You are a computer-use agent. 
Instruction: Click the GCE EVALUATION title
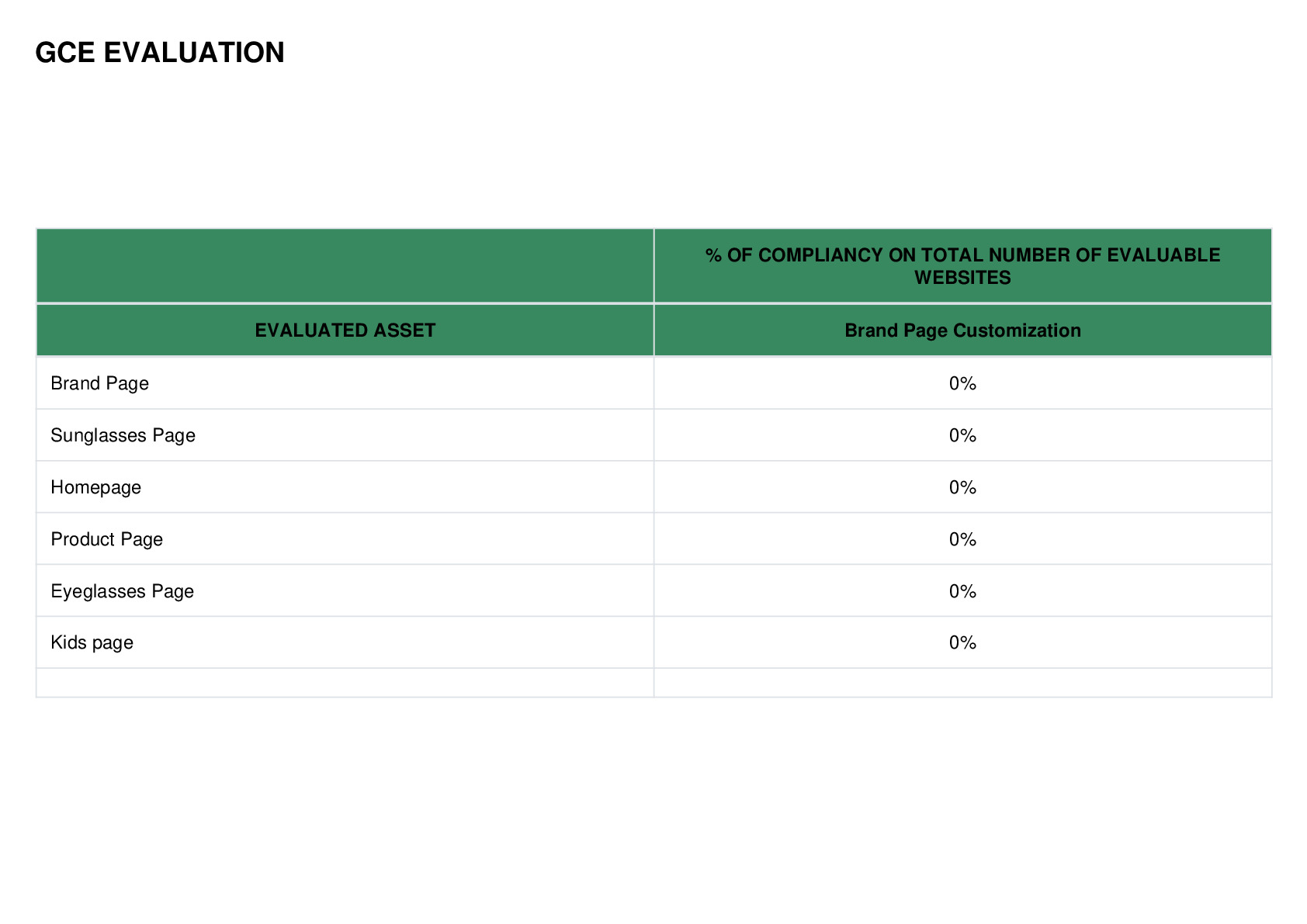160,53
